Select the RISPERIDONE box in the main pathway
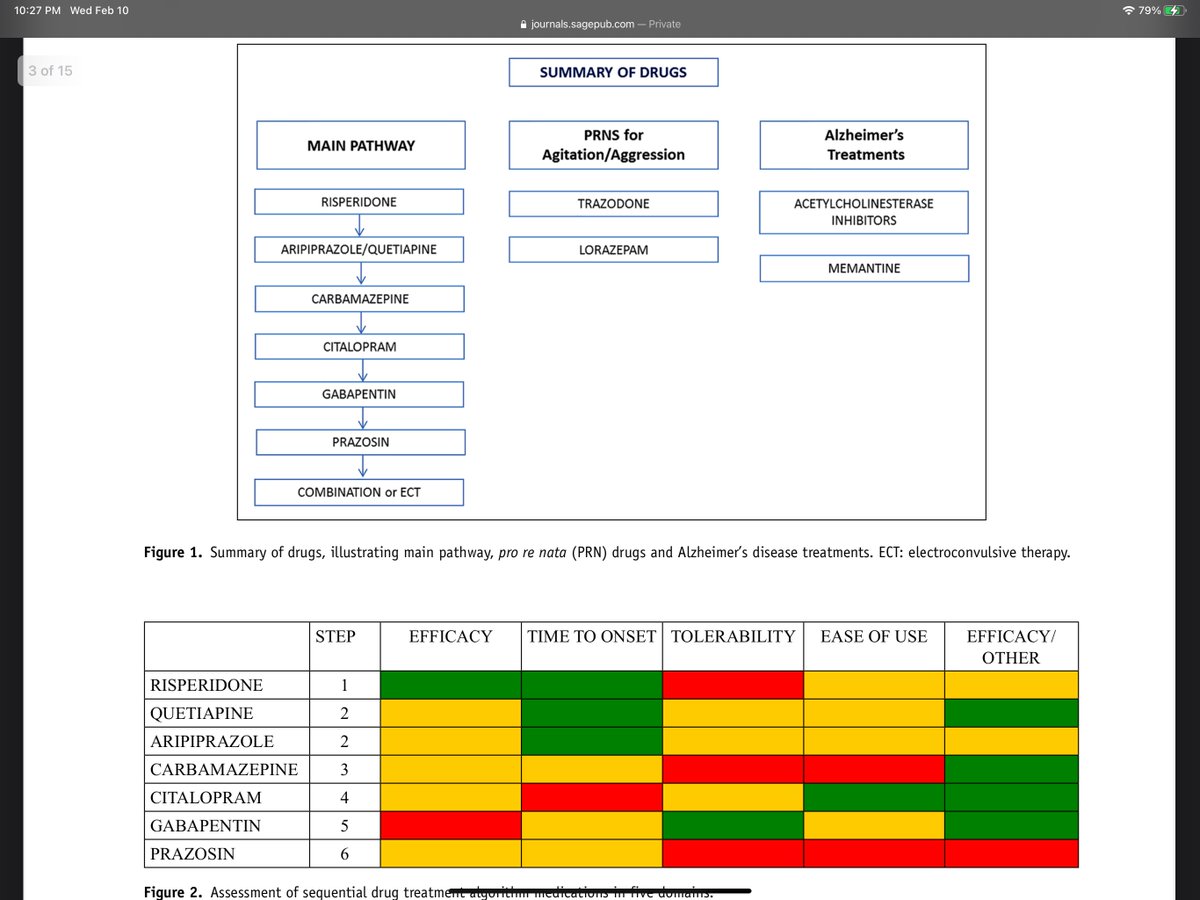The image size is (1200, 900). 359,201
